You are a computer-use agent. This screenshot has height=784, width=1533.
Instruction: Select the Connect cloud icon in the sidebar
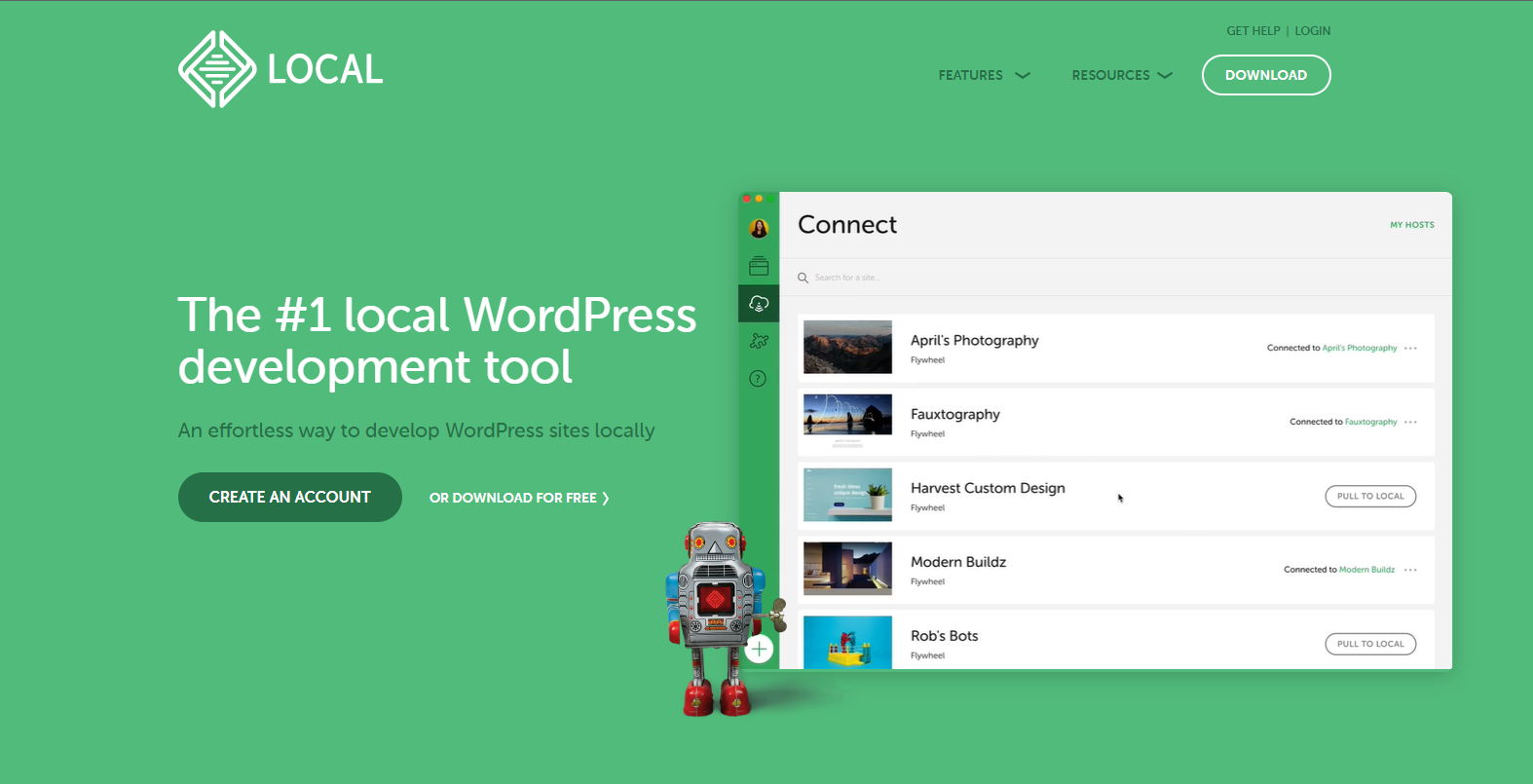tap(759, 304)
